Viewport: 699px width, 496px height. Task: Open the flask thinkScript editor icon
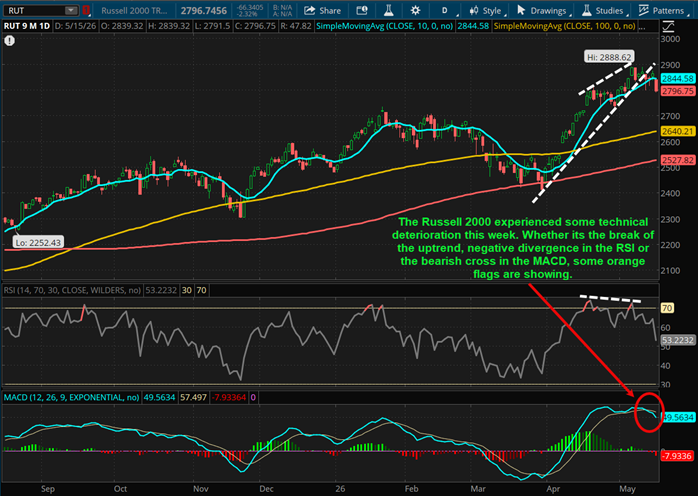tap(389, 10)
